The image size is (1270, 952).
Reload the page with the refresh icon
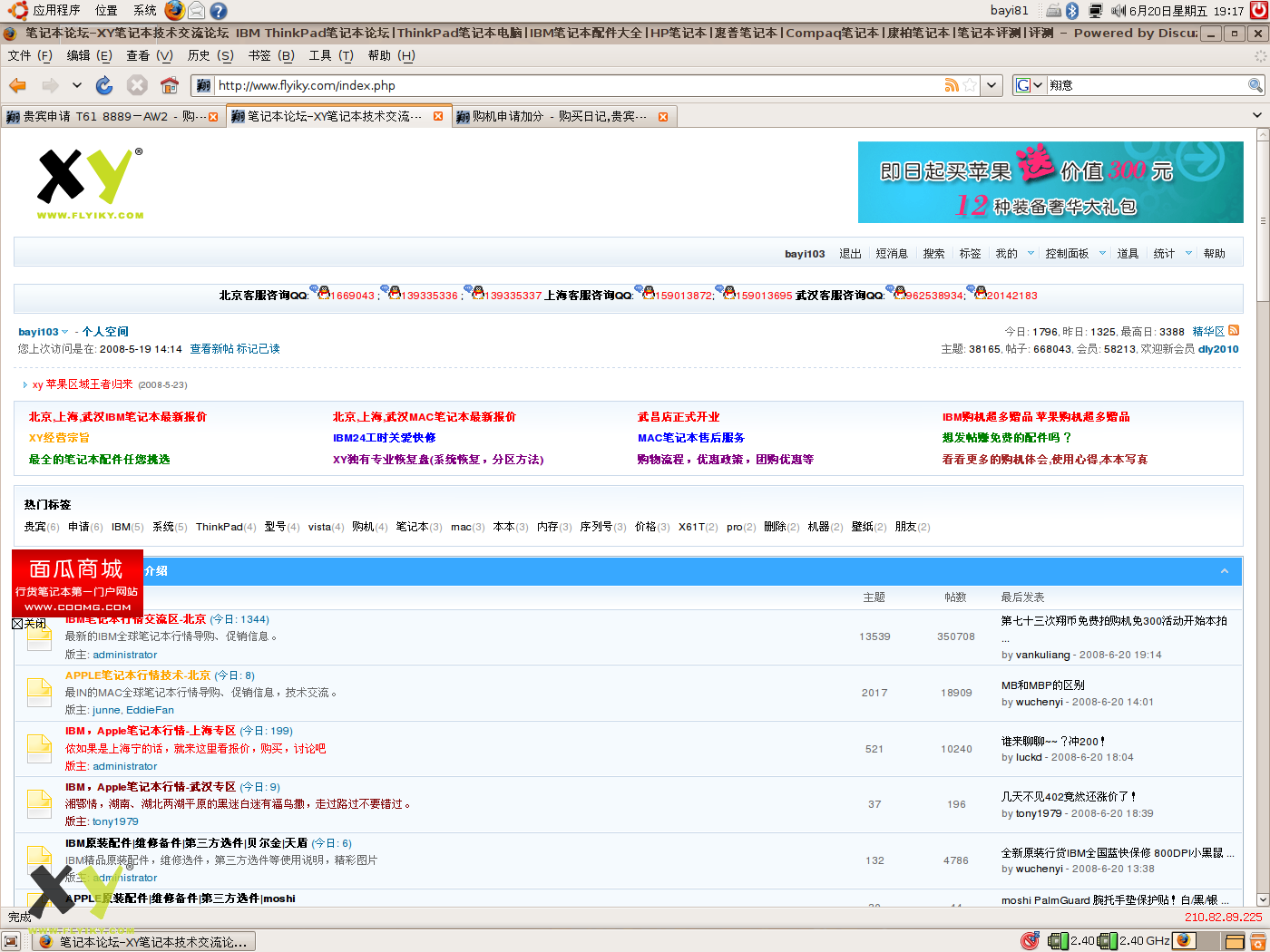104,85
